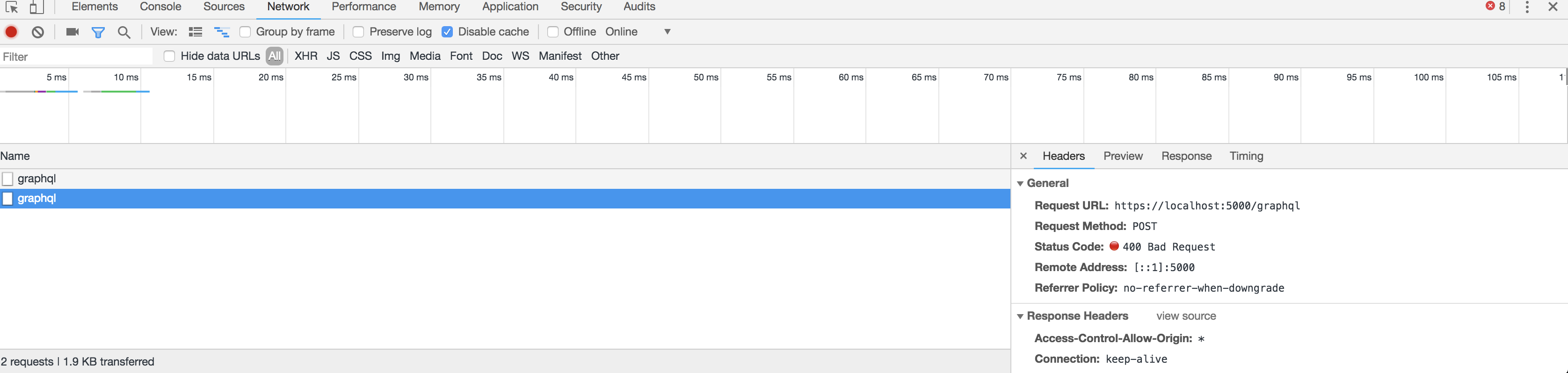Filter requests by Img
The image size is (1568, 373).
pos(391,57)
